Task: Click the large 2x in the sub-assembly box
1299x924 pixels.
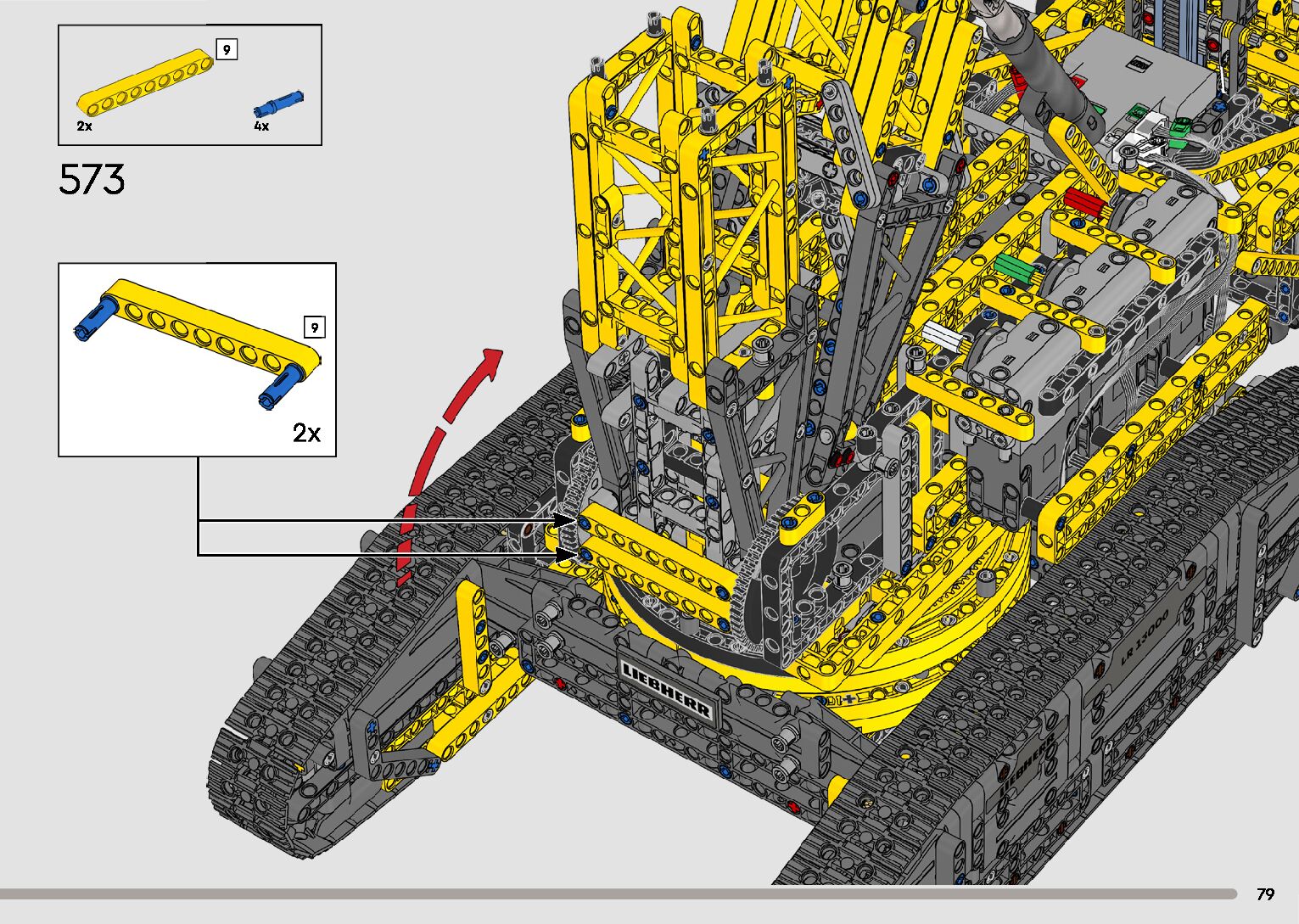Action: click(x=306, y=433)
